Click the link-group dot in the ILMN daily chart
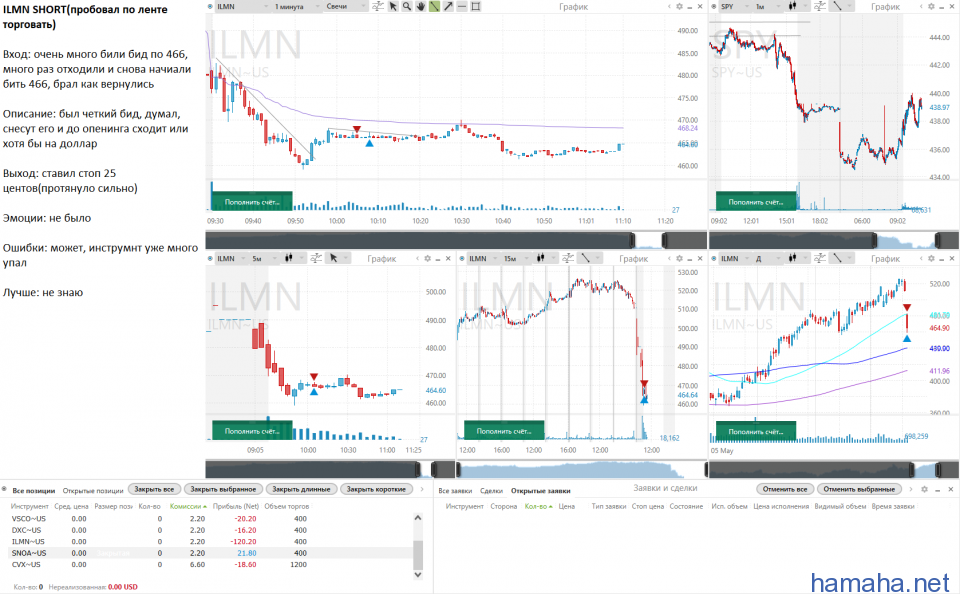Image resolution: width=960 pixels, height=594 pixels. click(714, 258)
